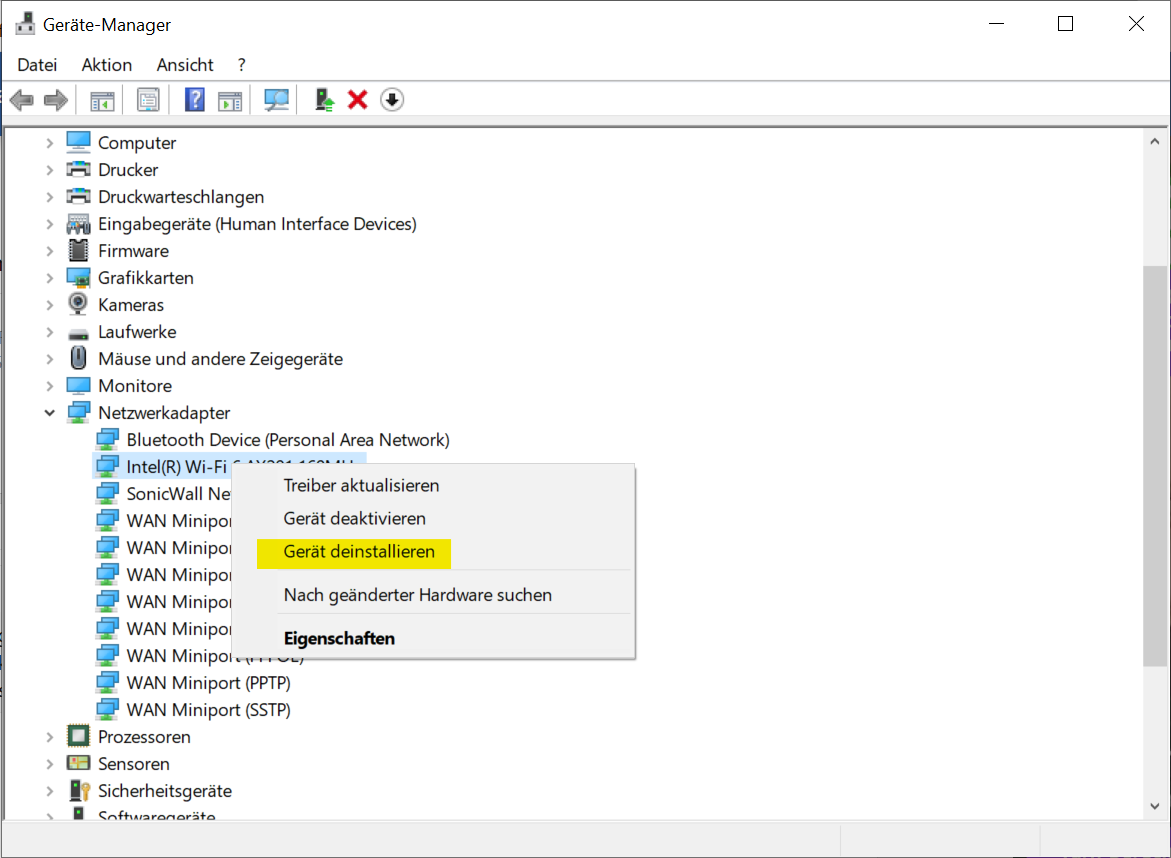1171x858 pixels.
Task: Open the Aktion menu
Action: point(107,65)
